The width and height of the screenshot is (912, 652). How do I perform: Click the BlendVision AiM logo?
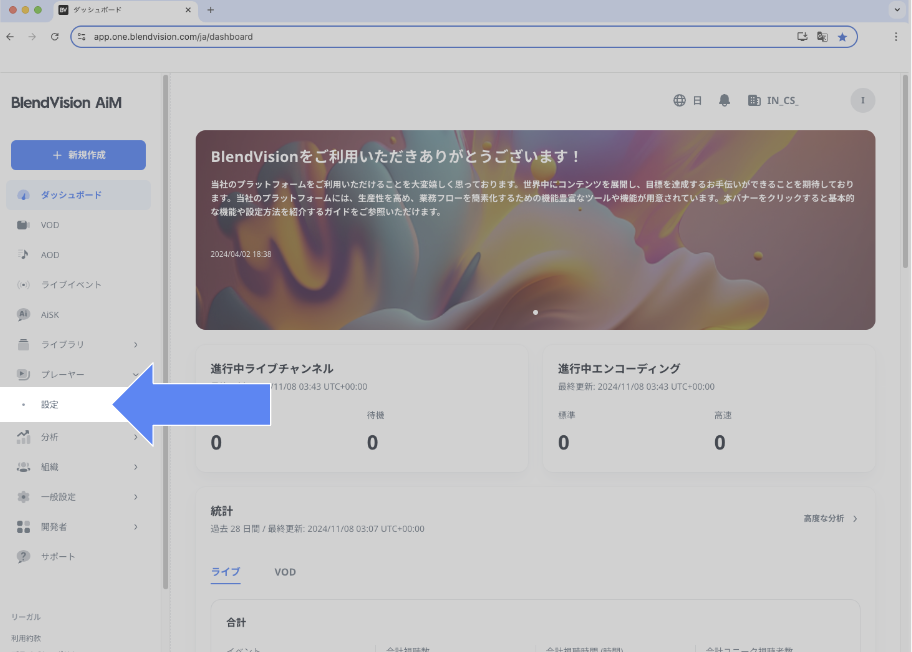[x=66, y=102]
